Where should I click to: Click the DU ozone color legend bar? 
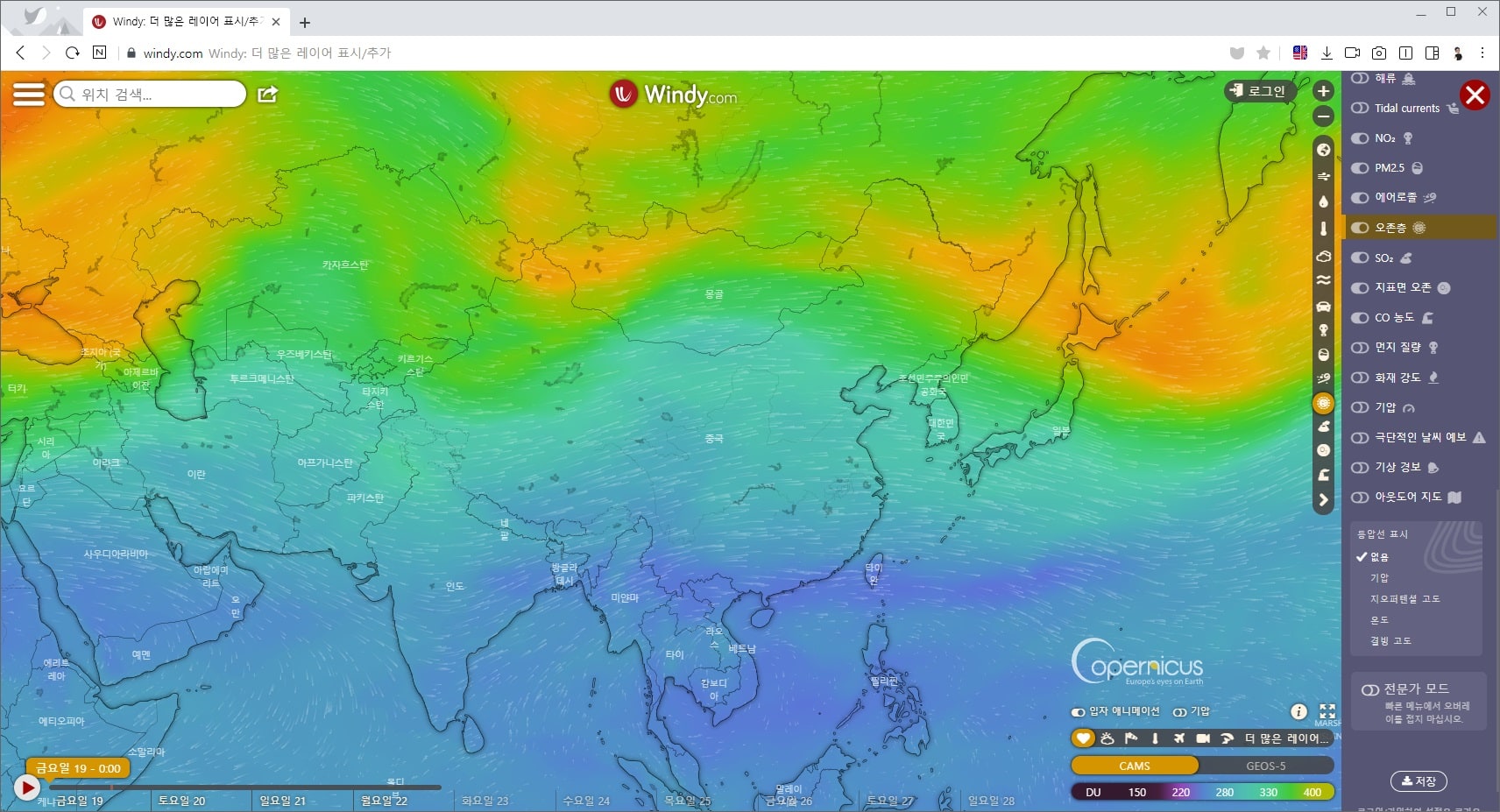point(1202,792)
